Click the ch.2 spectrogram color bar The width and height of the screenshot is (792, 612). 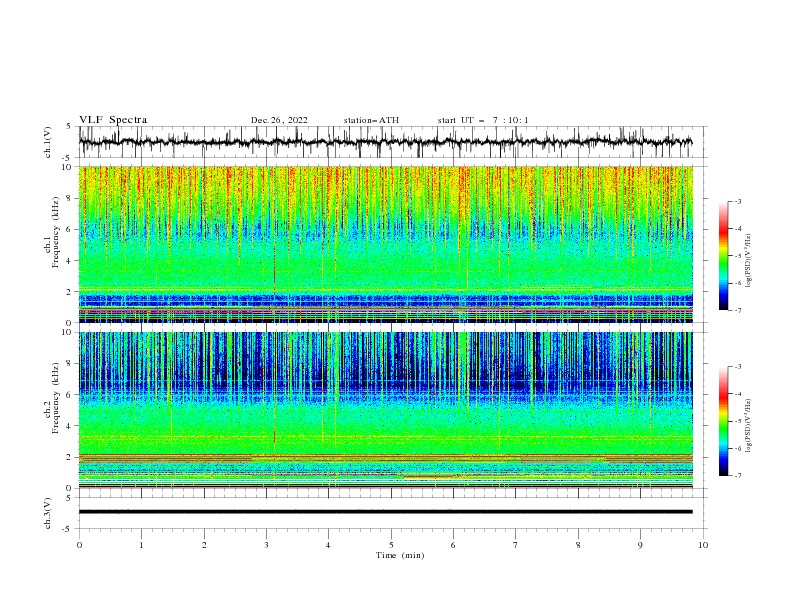pos(723,421)
